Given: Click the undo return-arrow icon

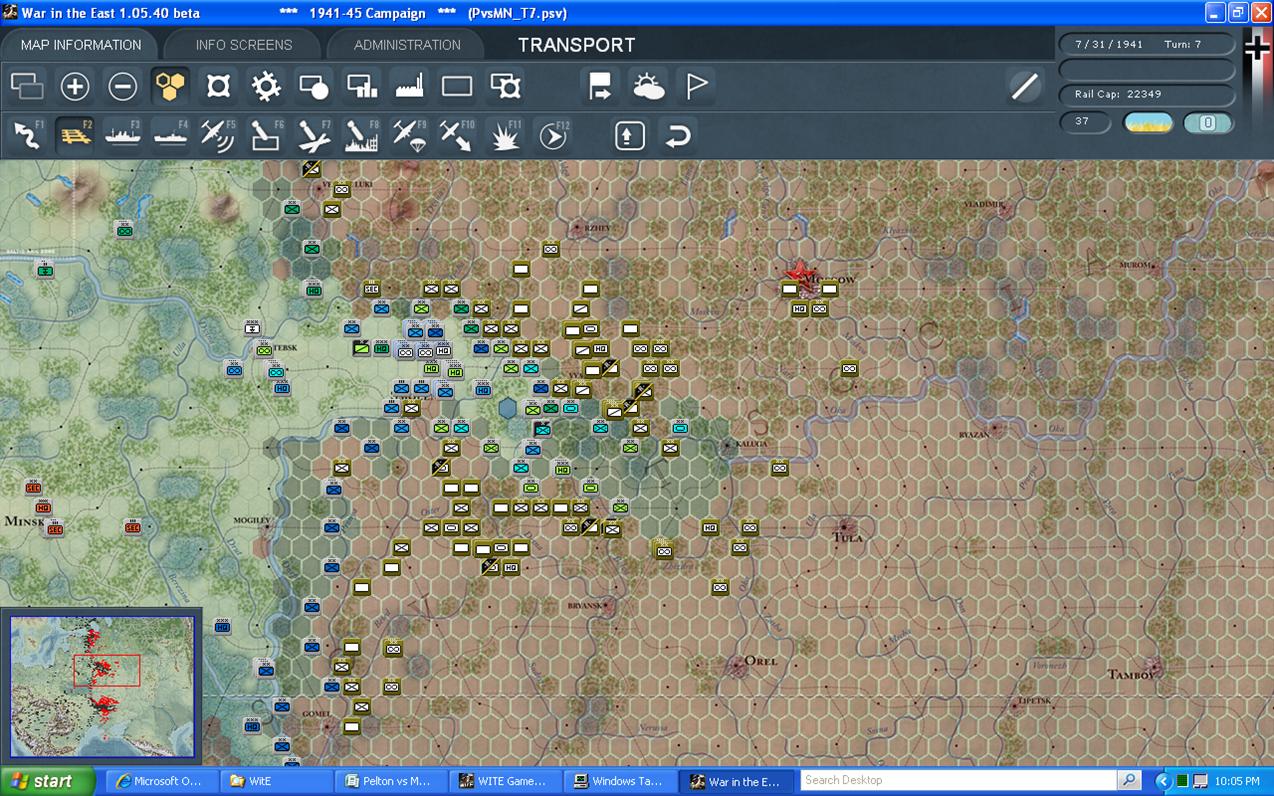Looking at the screenshot, I should click(x=677, y=135).
